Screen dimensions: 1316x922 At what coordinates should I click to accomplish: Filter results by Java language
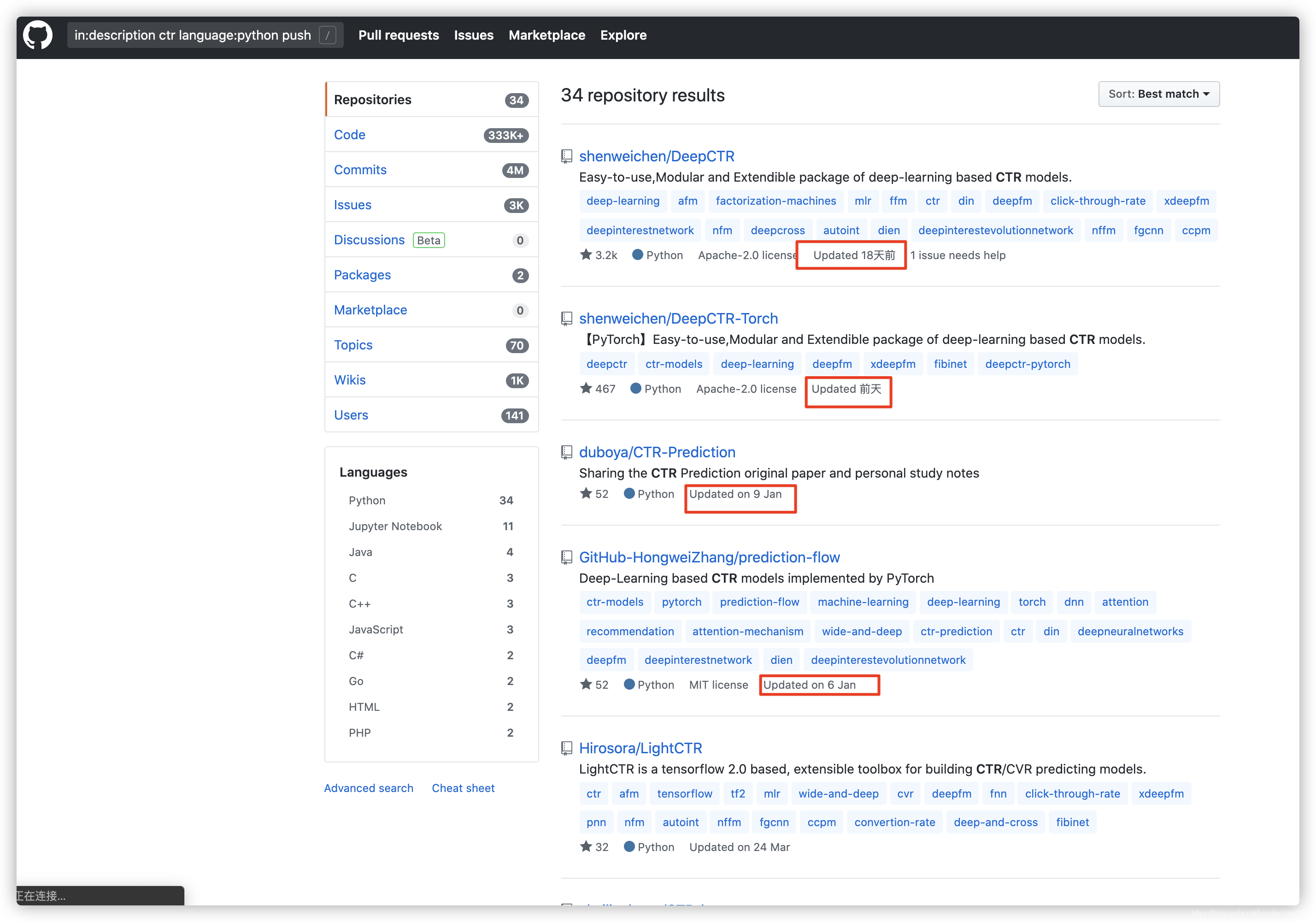pyautogui.click(x=431, y=552)
